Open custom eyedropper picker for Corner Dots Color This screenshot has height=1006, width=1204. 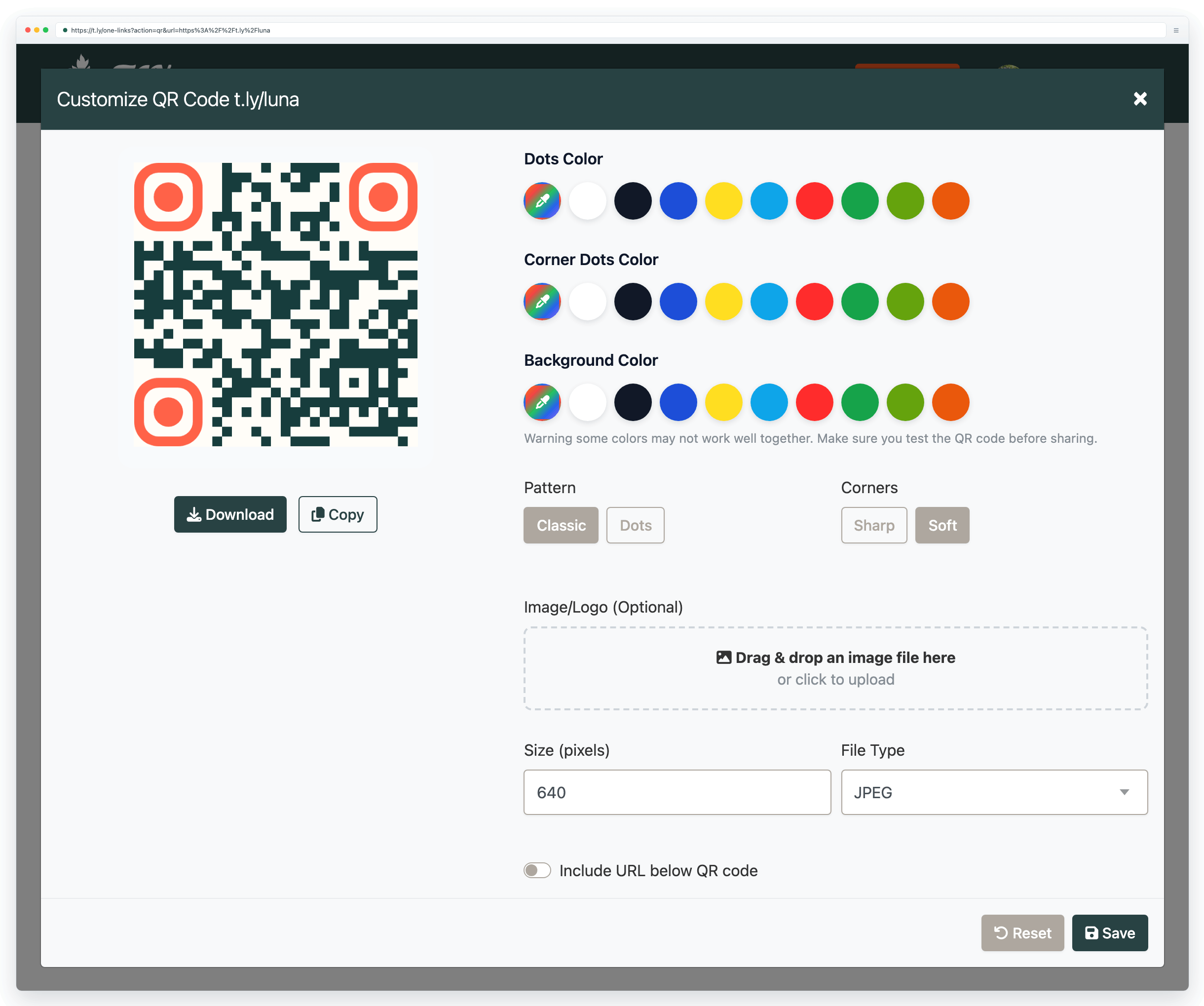point(542,302)
